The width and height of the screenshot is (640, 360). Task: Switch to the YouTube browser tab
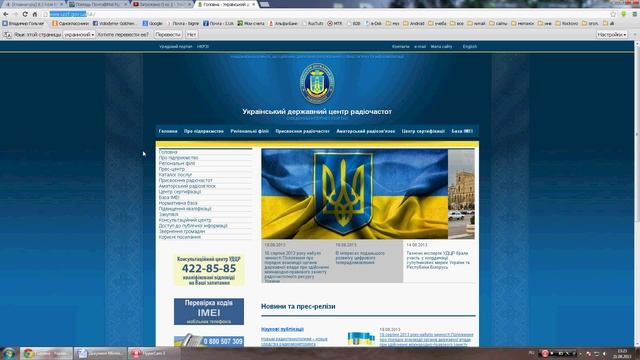162,4
